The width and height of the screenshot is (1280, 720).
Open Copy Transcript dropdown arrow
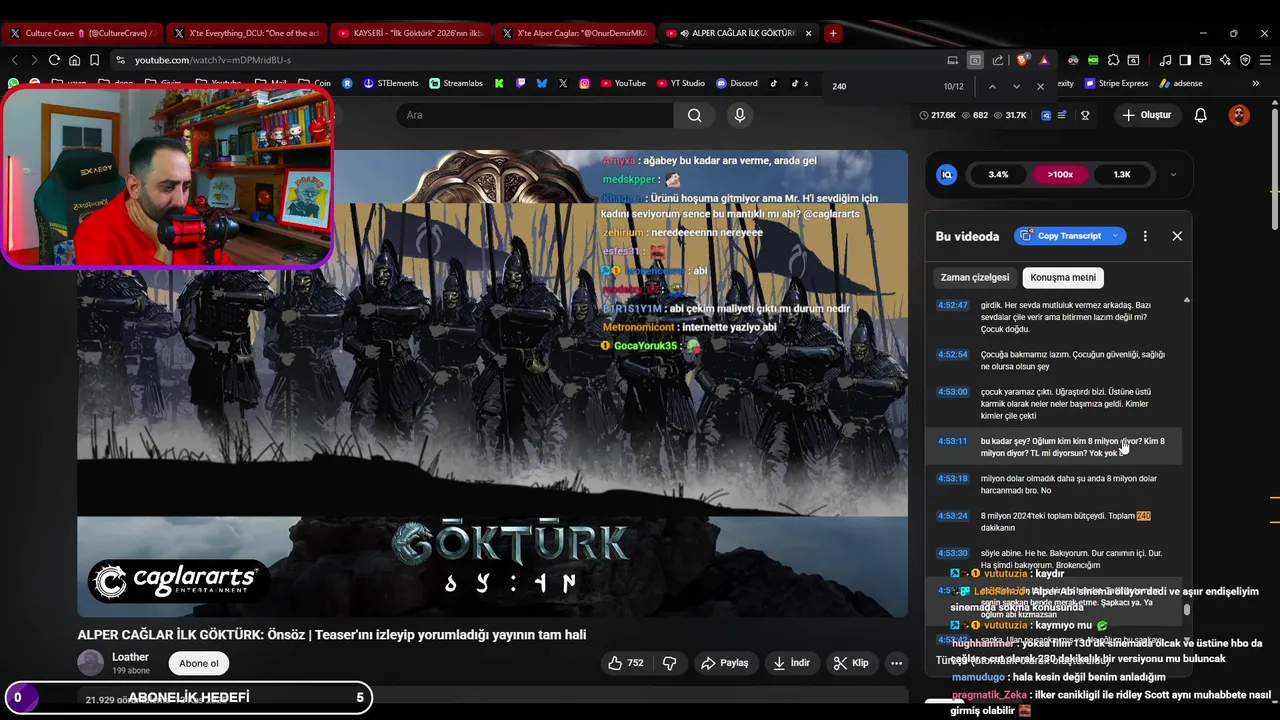click(1116, 236)
